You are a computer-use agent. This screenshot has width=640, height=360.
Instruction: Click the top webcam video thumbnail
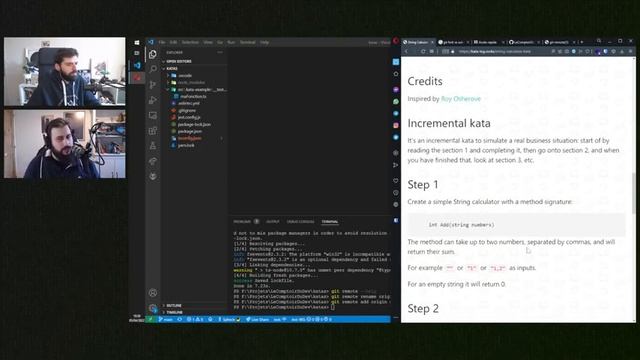[x=64, y=72]
